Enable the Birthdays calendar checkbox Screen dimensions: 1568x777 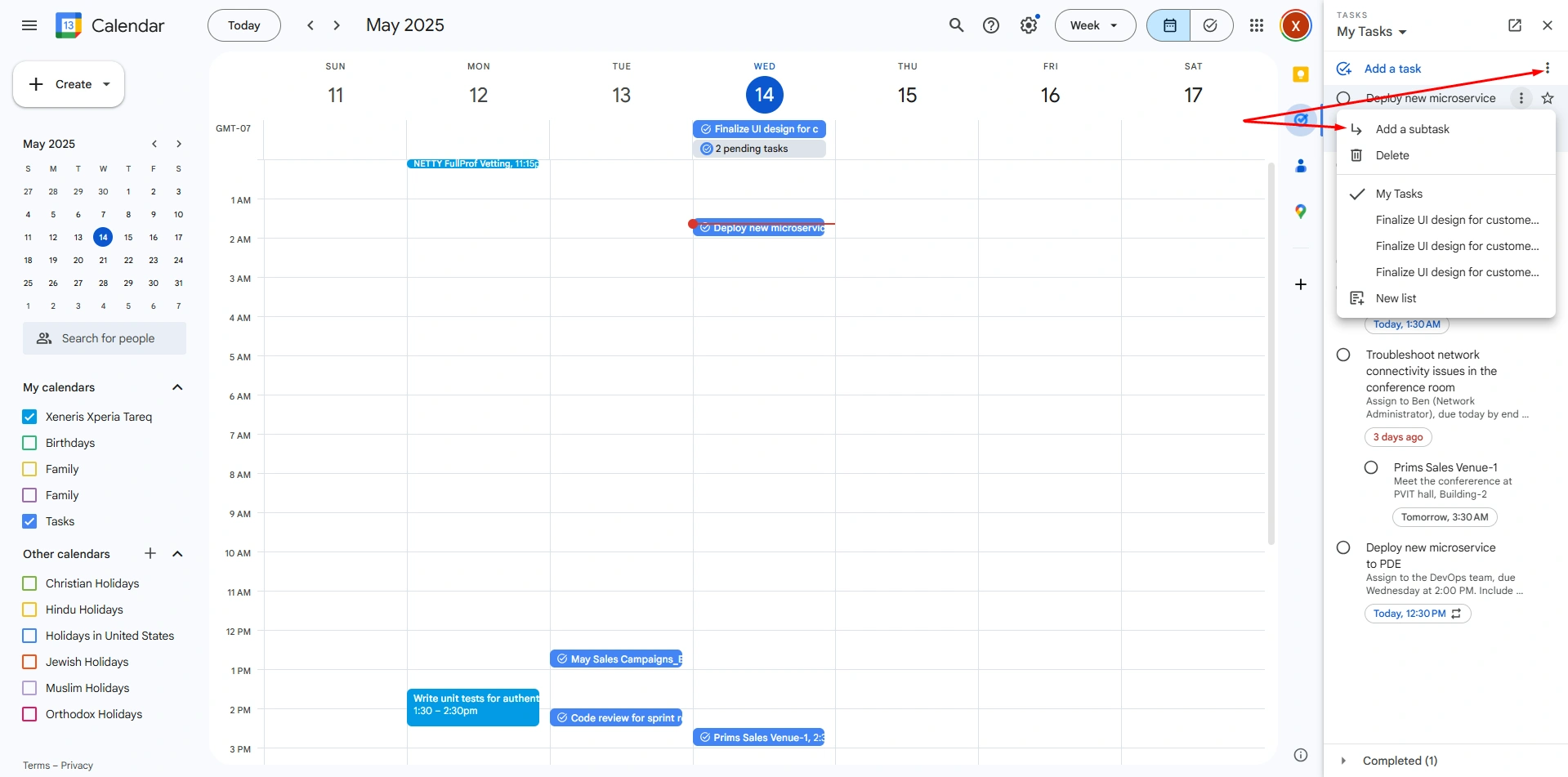pos(30,443)
